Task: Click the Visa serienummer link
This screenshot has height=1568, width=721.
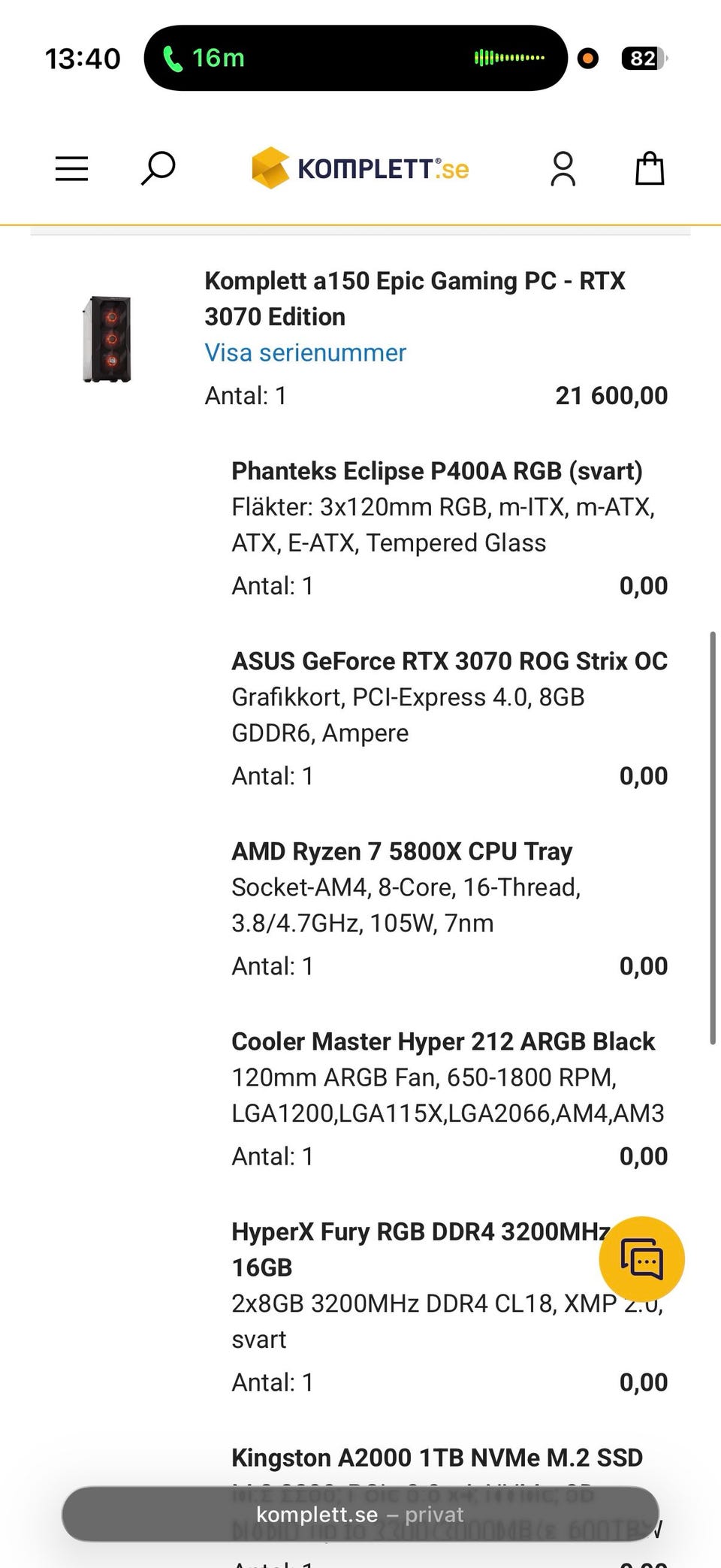Action: click(305, 352)
